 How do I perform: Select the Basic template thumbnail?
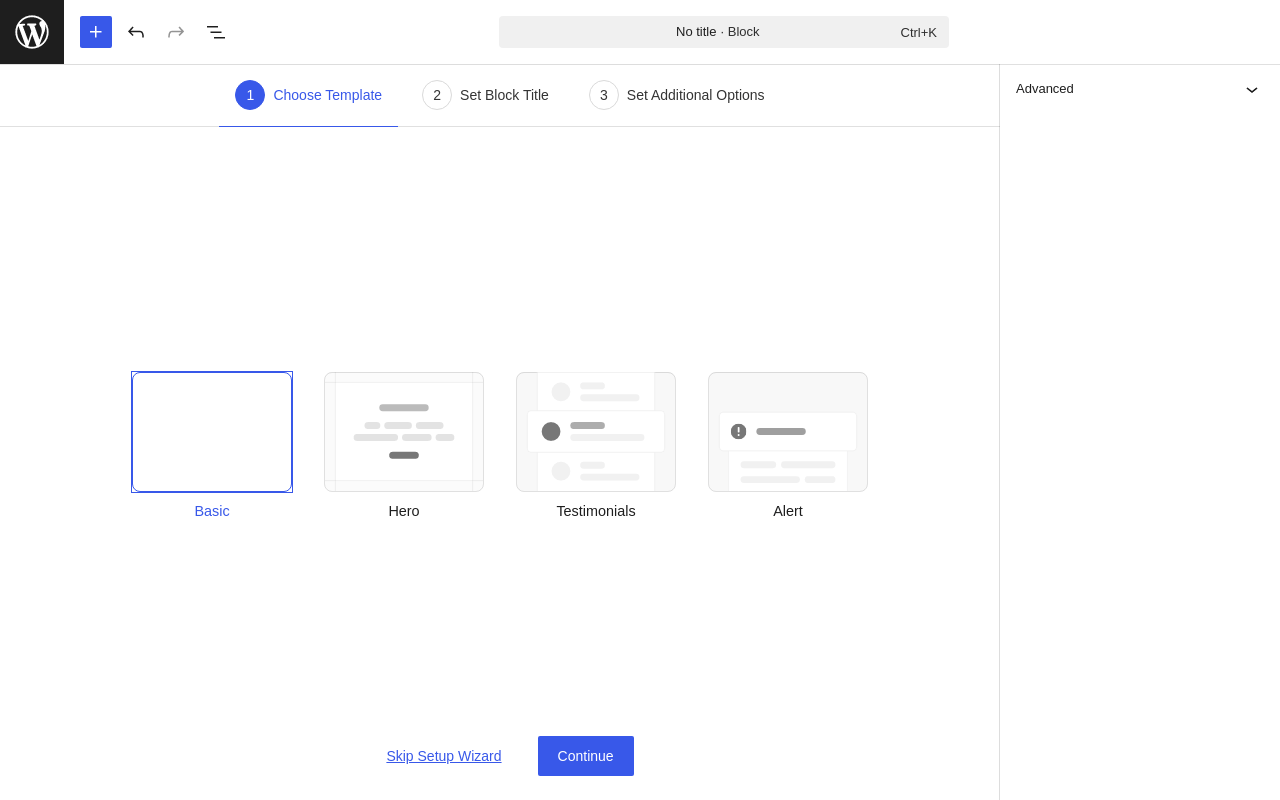[x=212, y=432]
